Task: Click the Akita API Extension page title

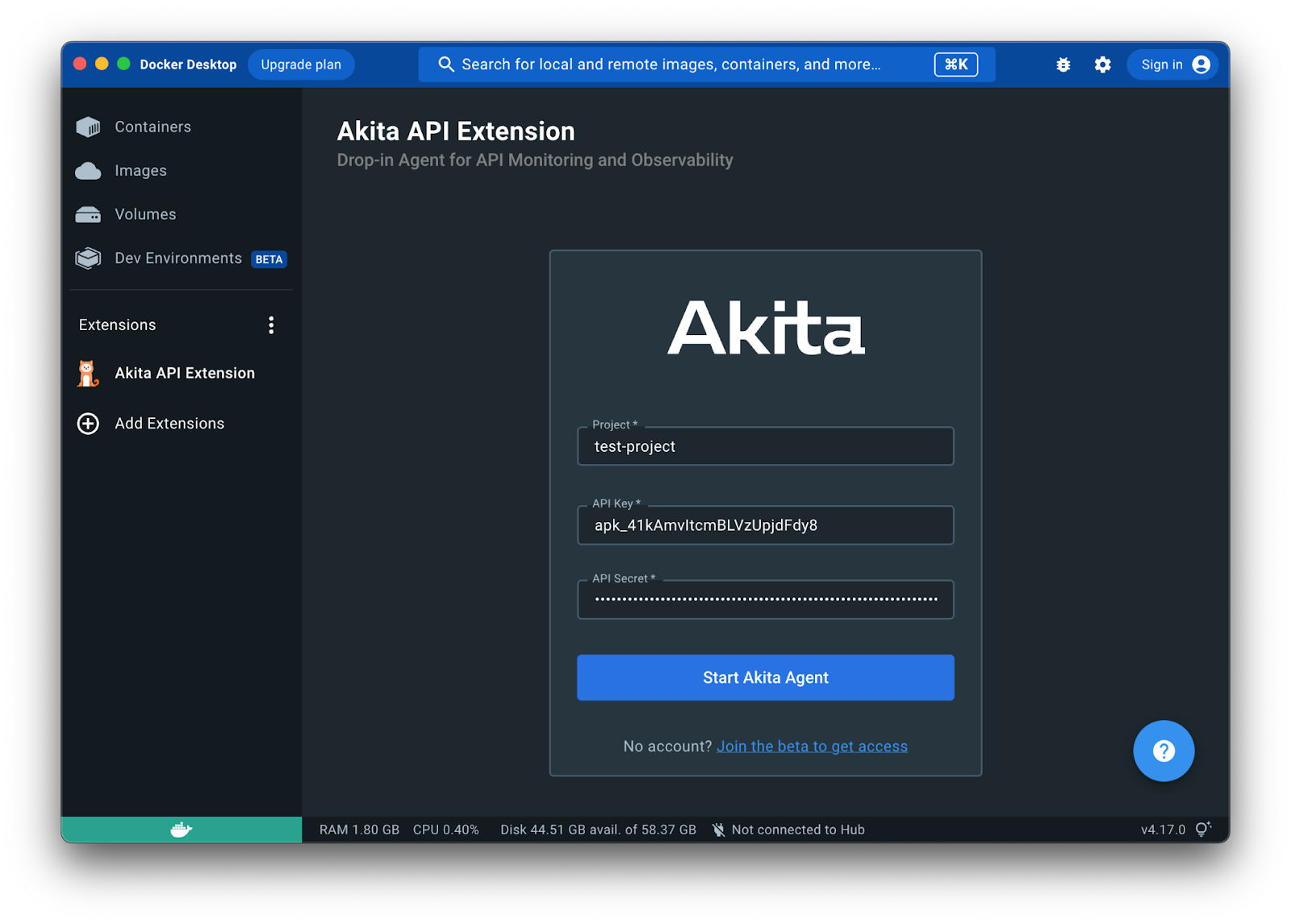Action: pos(456,132)
